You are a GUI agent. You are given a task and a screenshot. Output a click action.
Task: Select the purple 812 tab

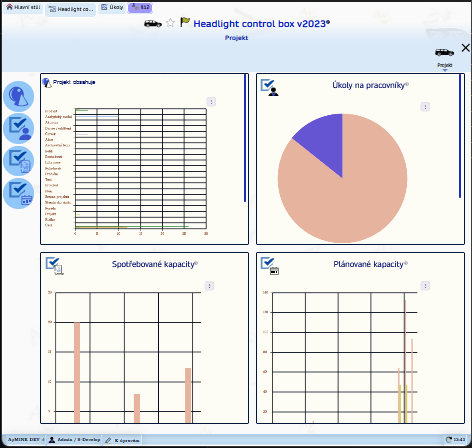pos(140,7)
